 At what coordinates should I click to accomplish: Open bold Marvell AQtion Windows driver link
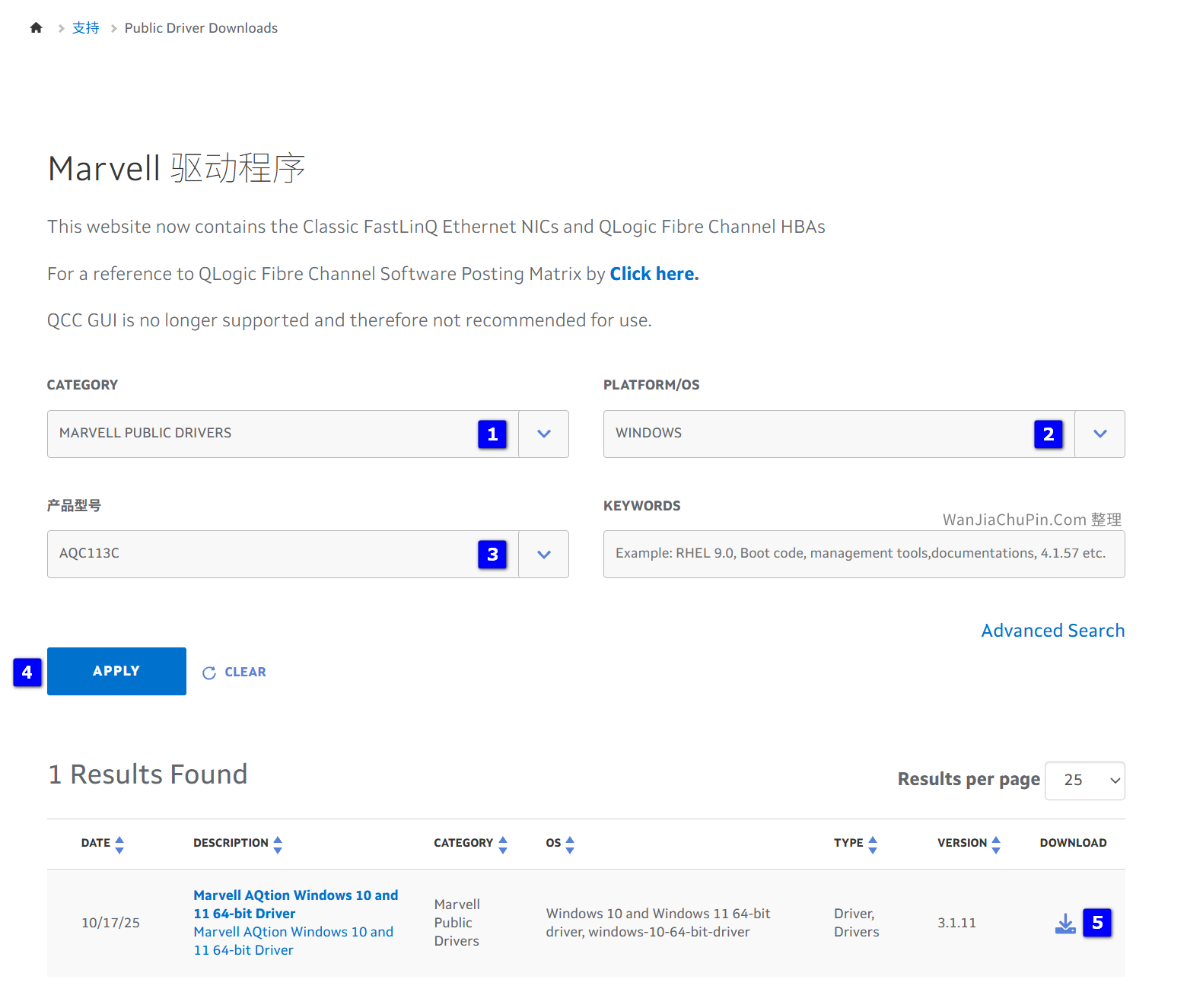click(296, 905)
